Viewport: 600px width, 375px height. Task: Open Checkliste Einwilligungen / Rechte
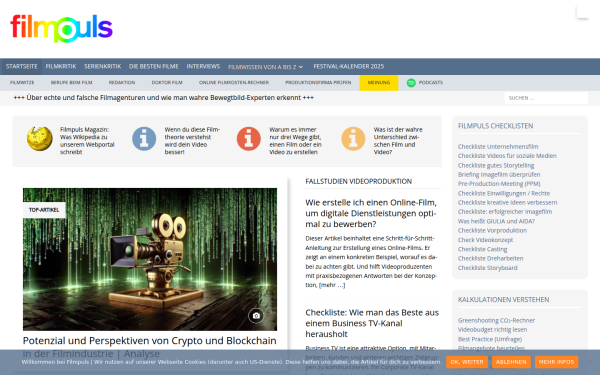tap(504, 193)
